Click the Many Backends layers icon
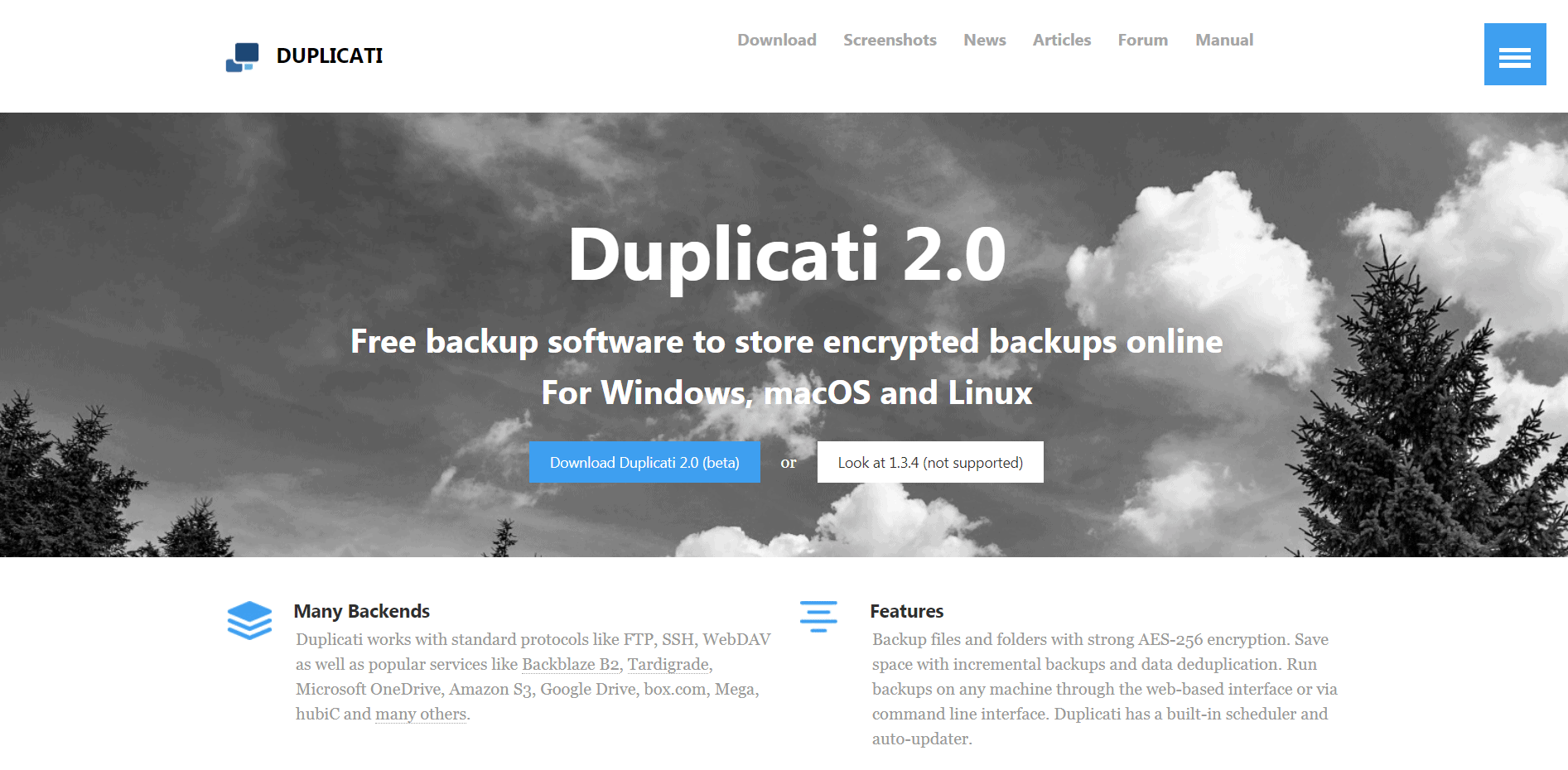 [x=249, y=620]
